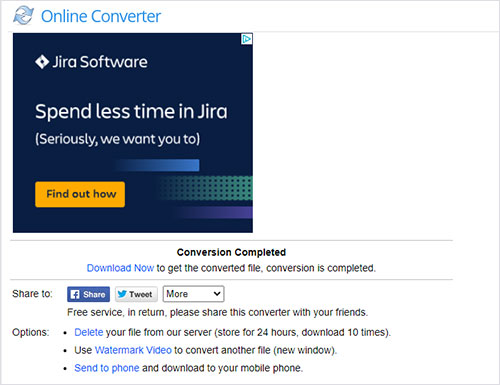Click the AdChoices icon on the ad
This screenshot has height=385, width=500.
(247, 39)
